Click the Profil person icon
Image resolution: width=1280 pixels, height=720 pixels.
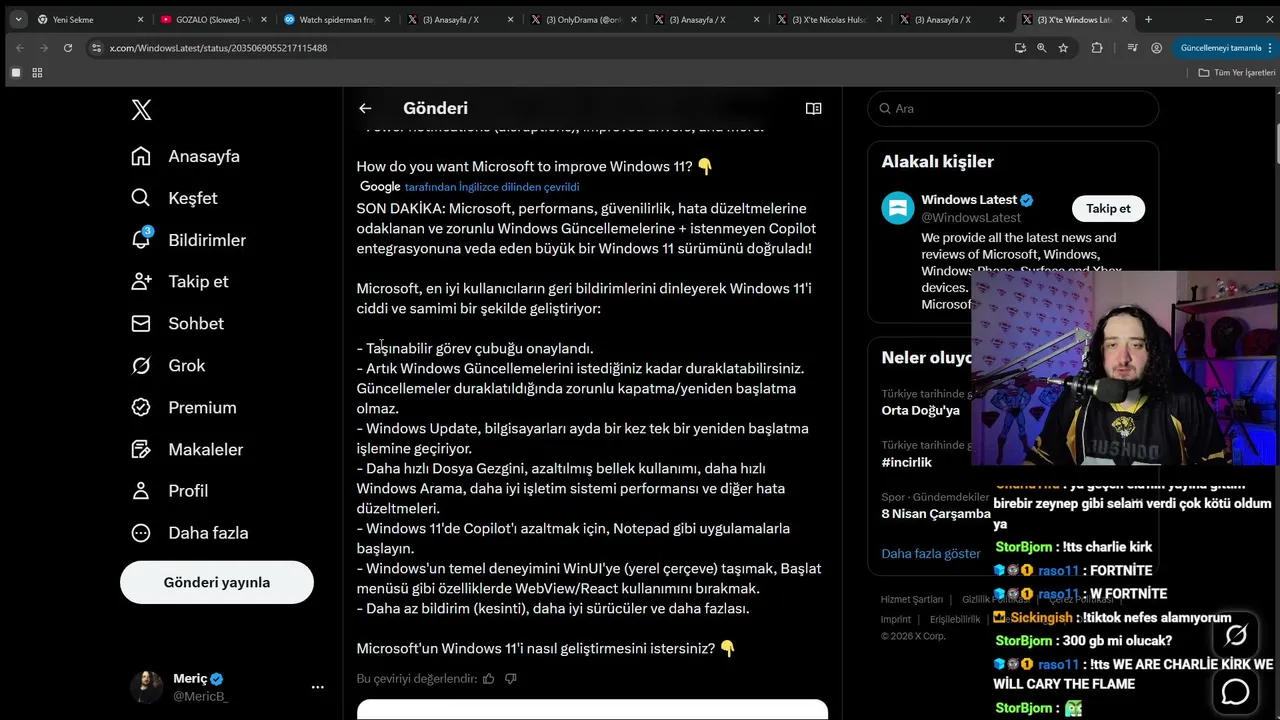tap(141, 491)
